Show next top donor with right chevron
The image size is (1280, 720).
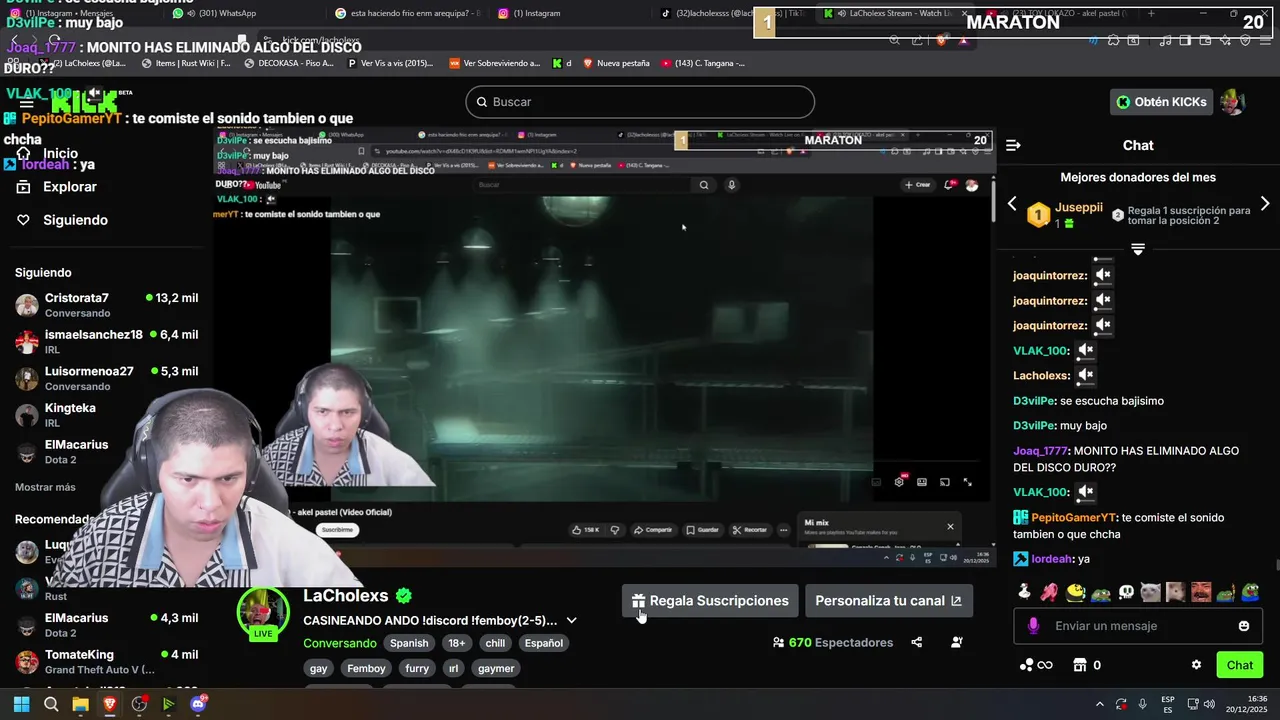pyautogui.click(x=1265, y=204)
